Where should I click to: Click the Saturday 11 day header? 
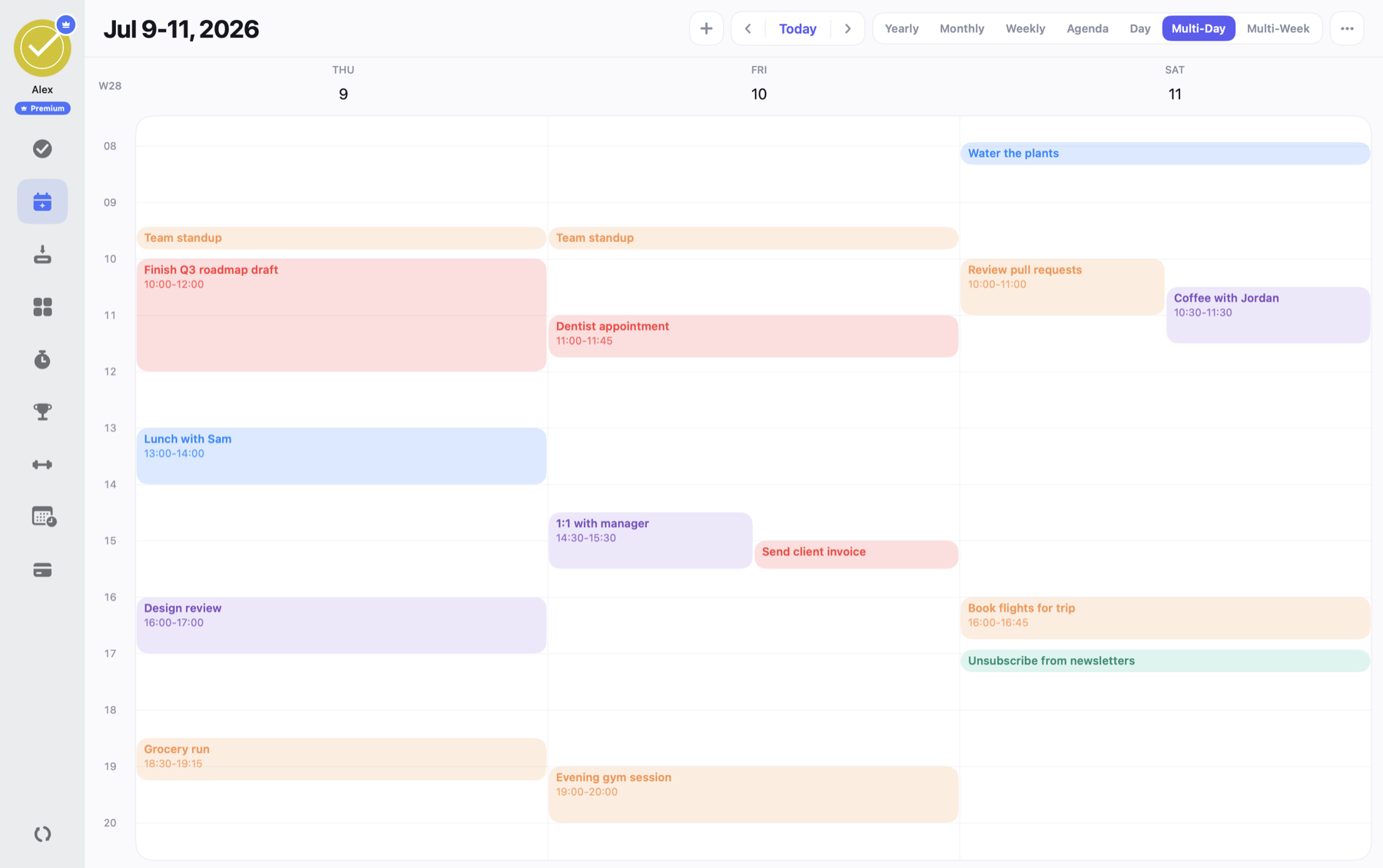click(1174, 84)
